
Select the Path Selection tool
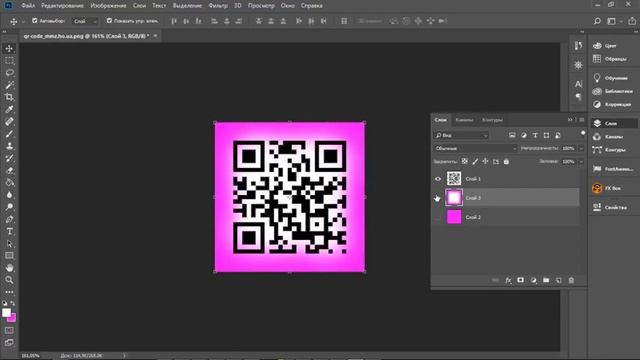[9, 244]
